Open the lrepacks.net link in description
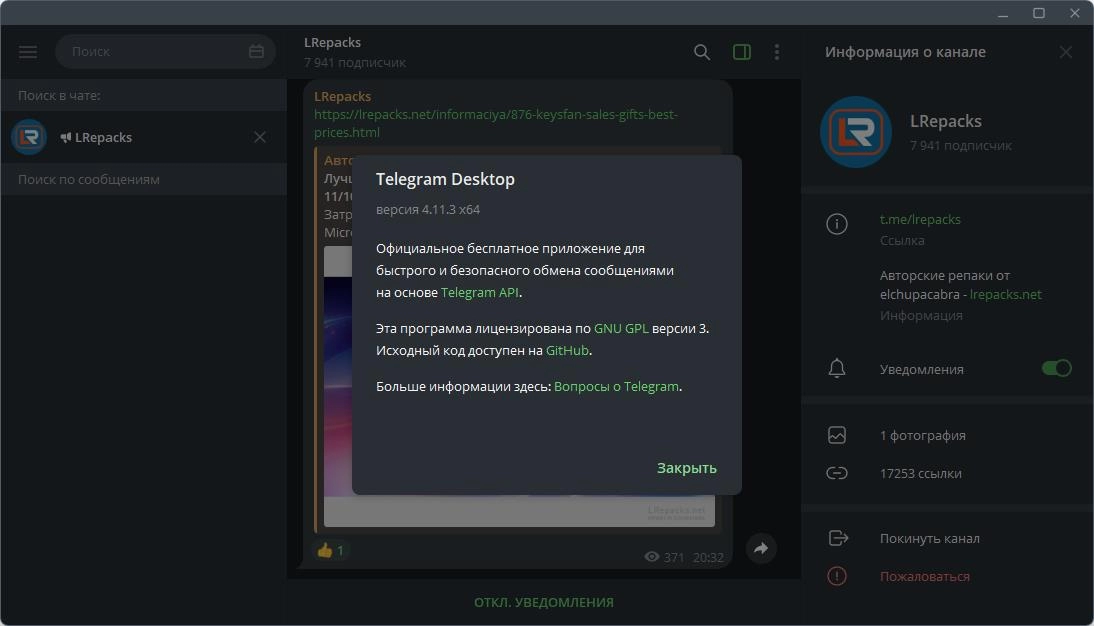The width and height of the screenshot is (1094, 626). pos(1005,295)
